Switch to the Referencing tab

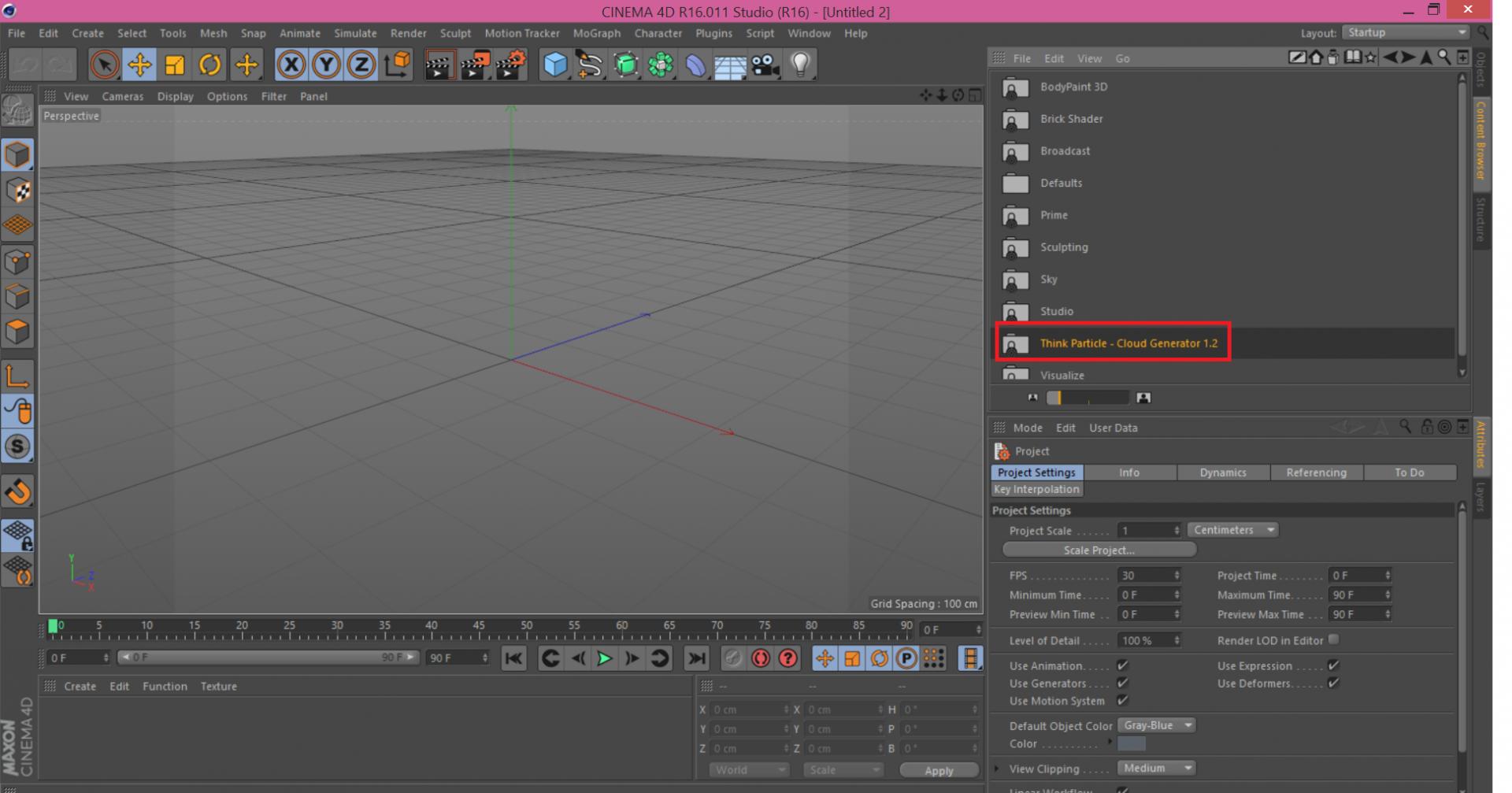1316,472
